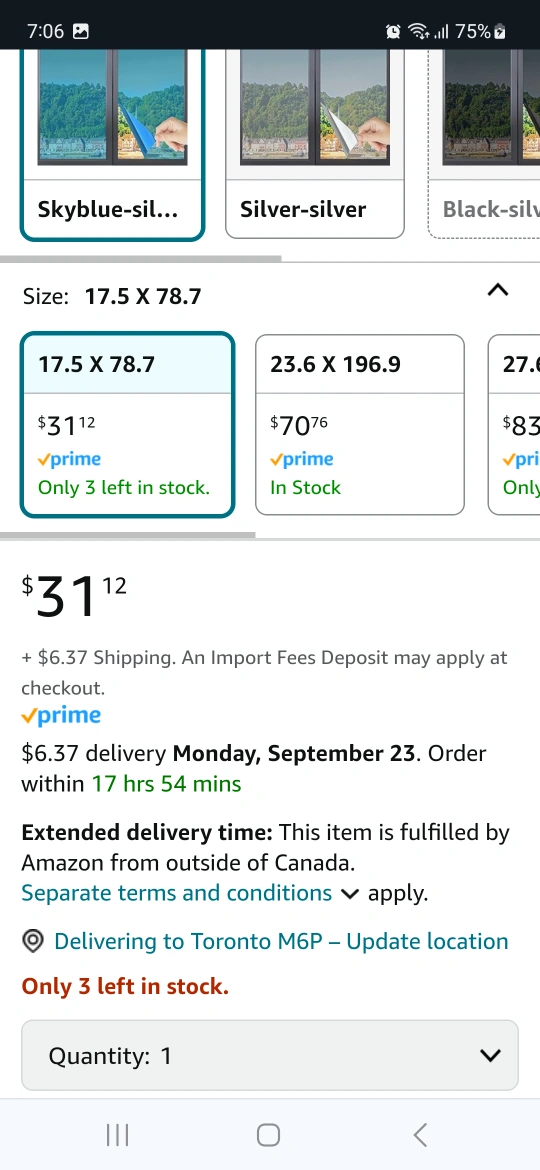The height and width of the screenshot is (1170, 540).
Task: Tap the alarm icon in status bar
Action: click(x=392, y=31)
